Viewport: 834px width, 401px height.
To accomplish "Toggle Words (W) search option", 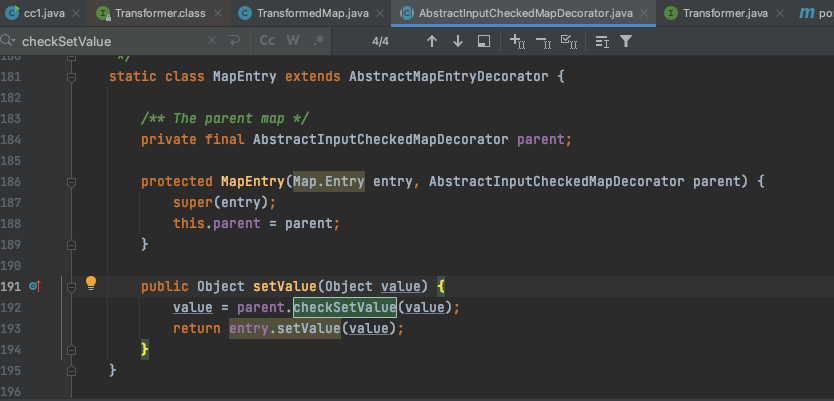I will [x=293, y=40].
